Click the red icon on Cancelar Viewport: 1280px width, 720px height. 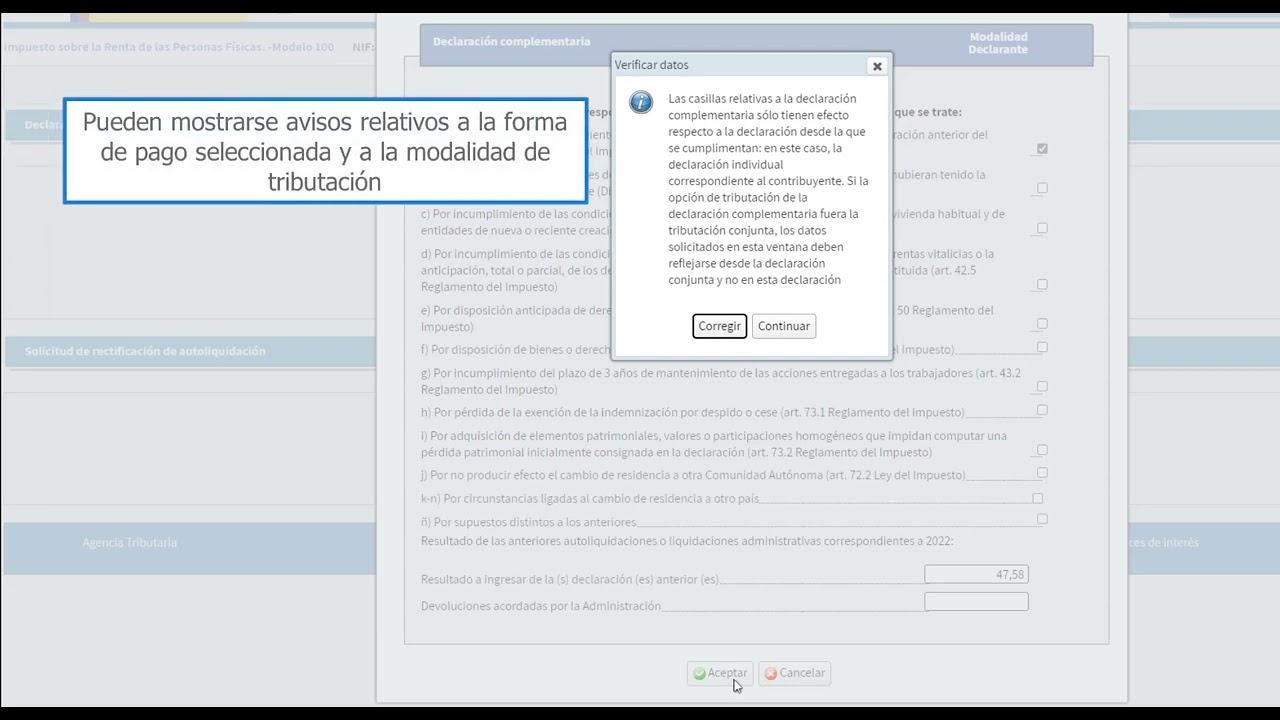pos(770,673)
